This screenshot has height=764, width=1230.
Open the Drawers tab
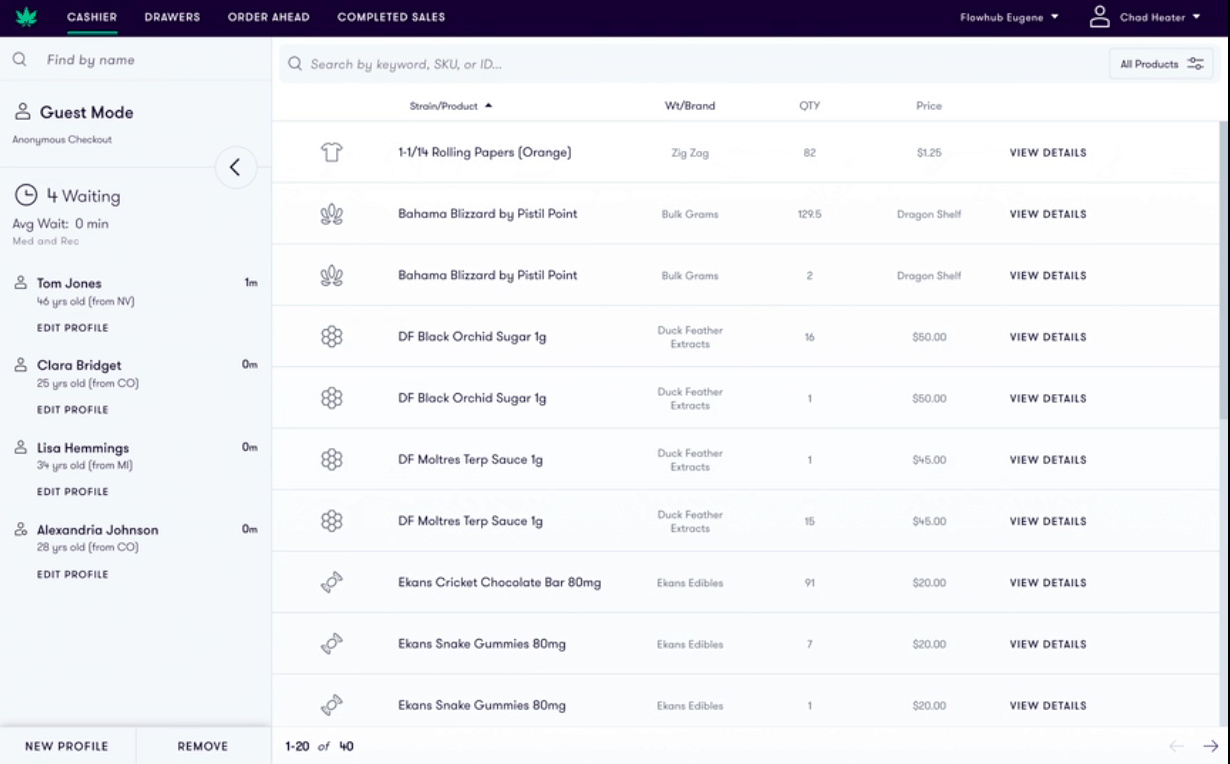pyautogui.click(x=172, y=17)
